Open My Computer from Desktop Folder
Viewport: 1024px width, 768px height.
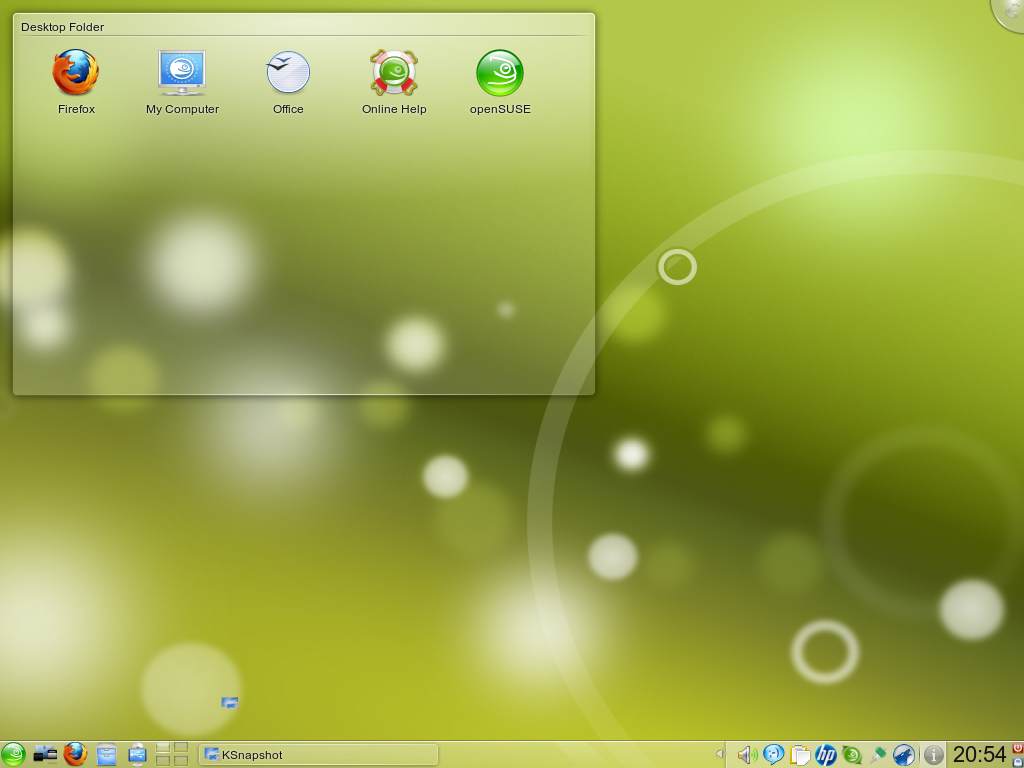pyautogui.click(x=181, y=74)
